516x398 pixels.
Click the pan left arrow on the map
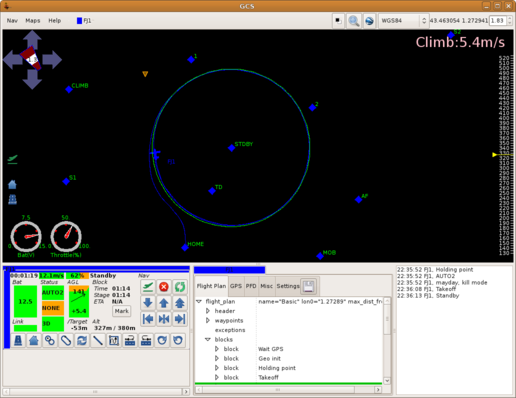point(12,60)
